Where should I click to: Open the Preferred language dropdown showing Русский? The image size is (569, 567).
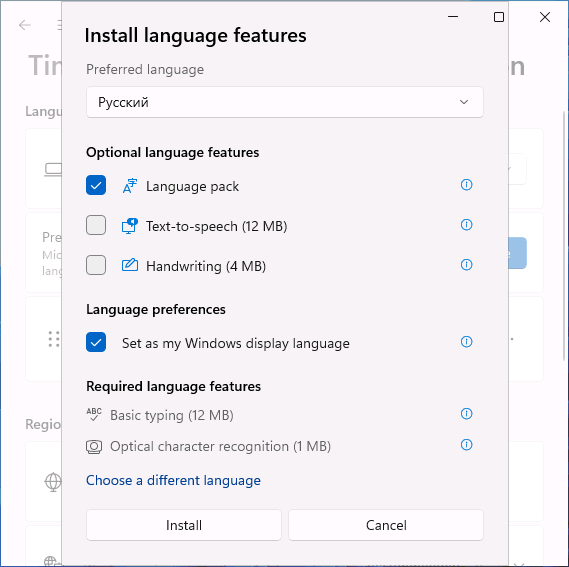tap(284, 102)
